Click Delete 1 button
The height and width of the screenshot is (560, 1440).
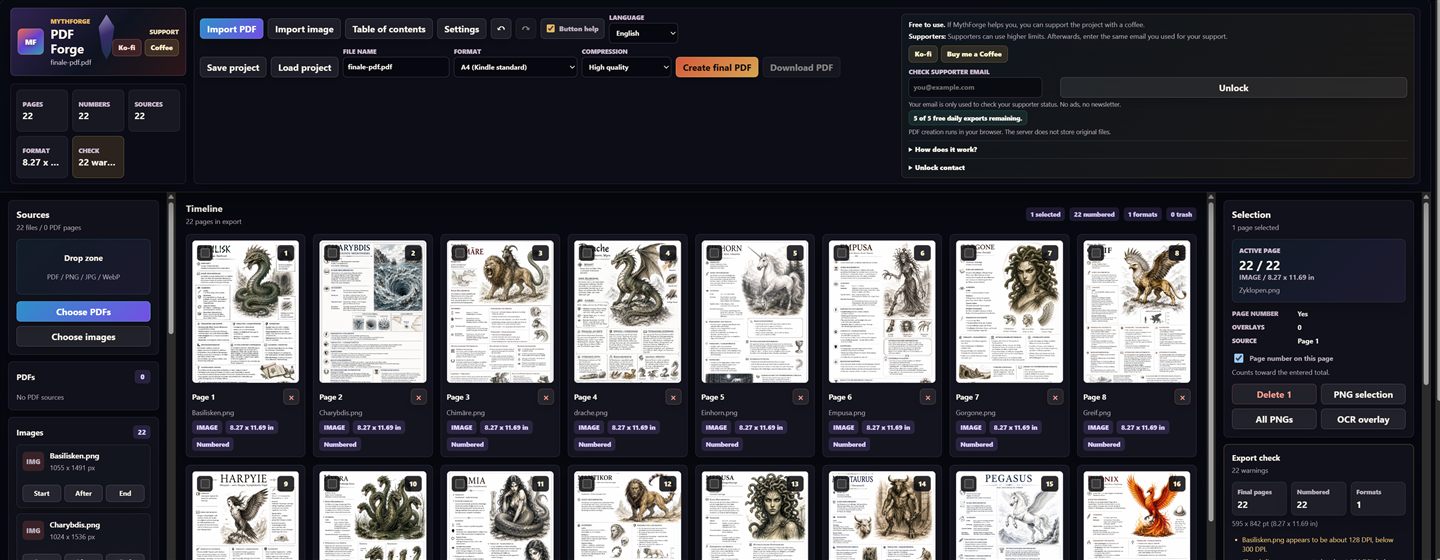pos(1274,394)
